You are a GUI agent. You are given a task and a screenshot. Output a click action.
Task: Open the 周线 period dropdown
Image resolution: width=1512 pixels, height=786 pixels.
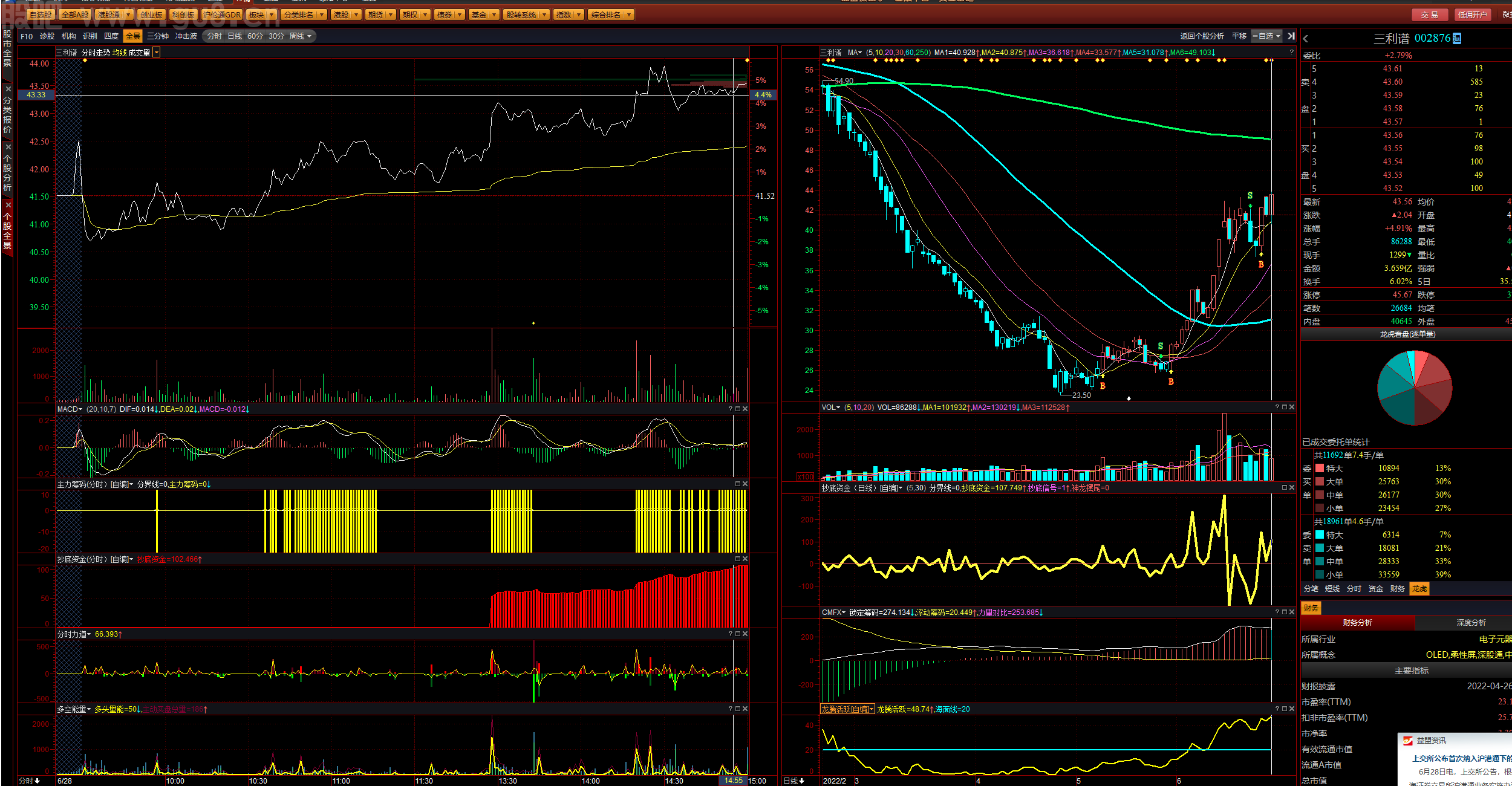[x=310, y=37]
